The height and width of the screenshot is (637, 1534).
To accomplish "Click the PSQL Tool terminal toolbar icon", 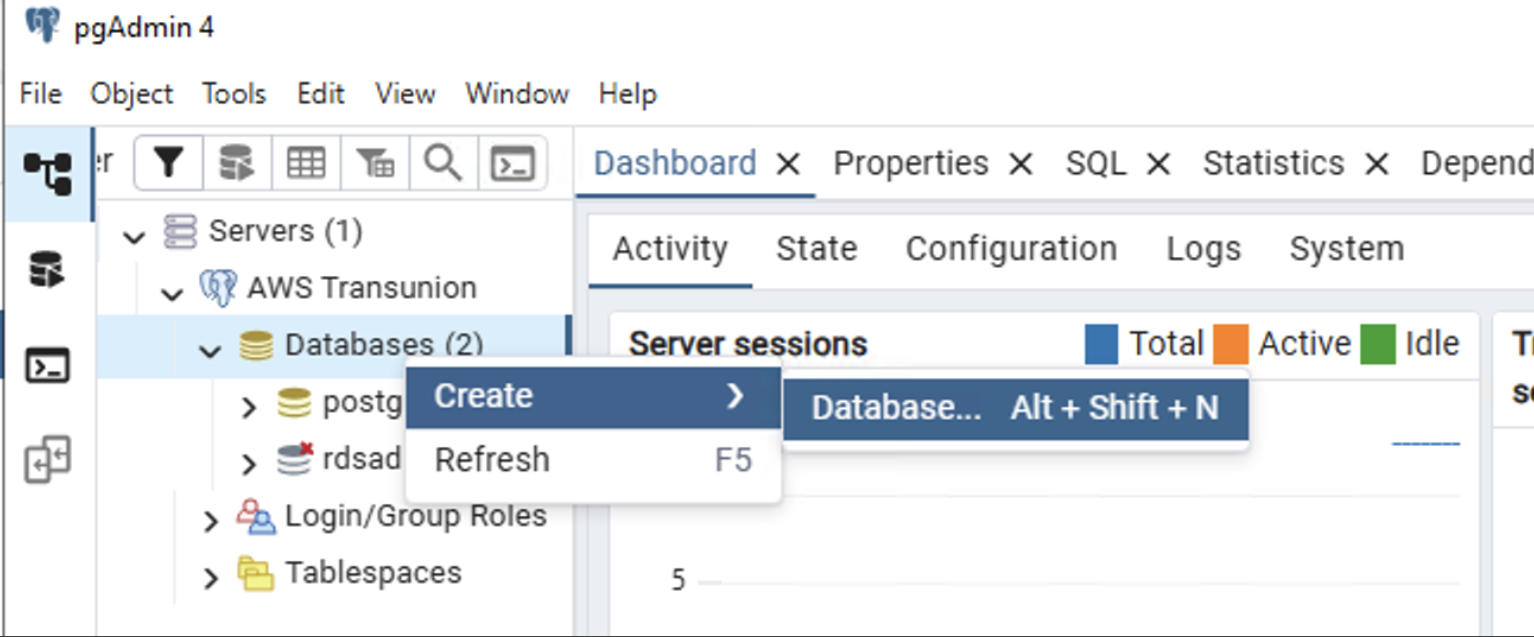I will [x=512, y=163].
